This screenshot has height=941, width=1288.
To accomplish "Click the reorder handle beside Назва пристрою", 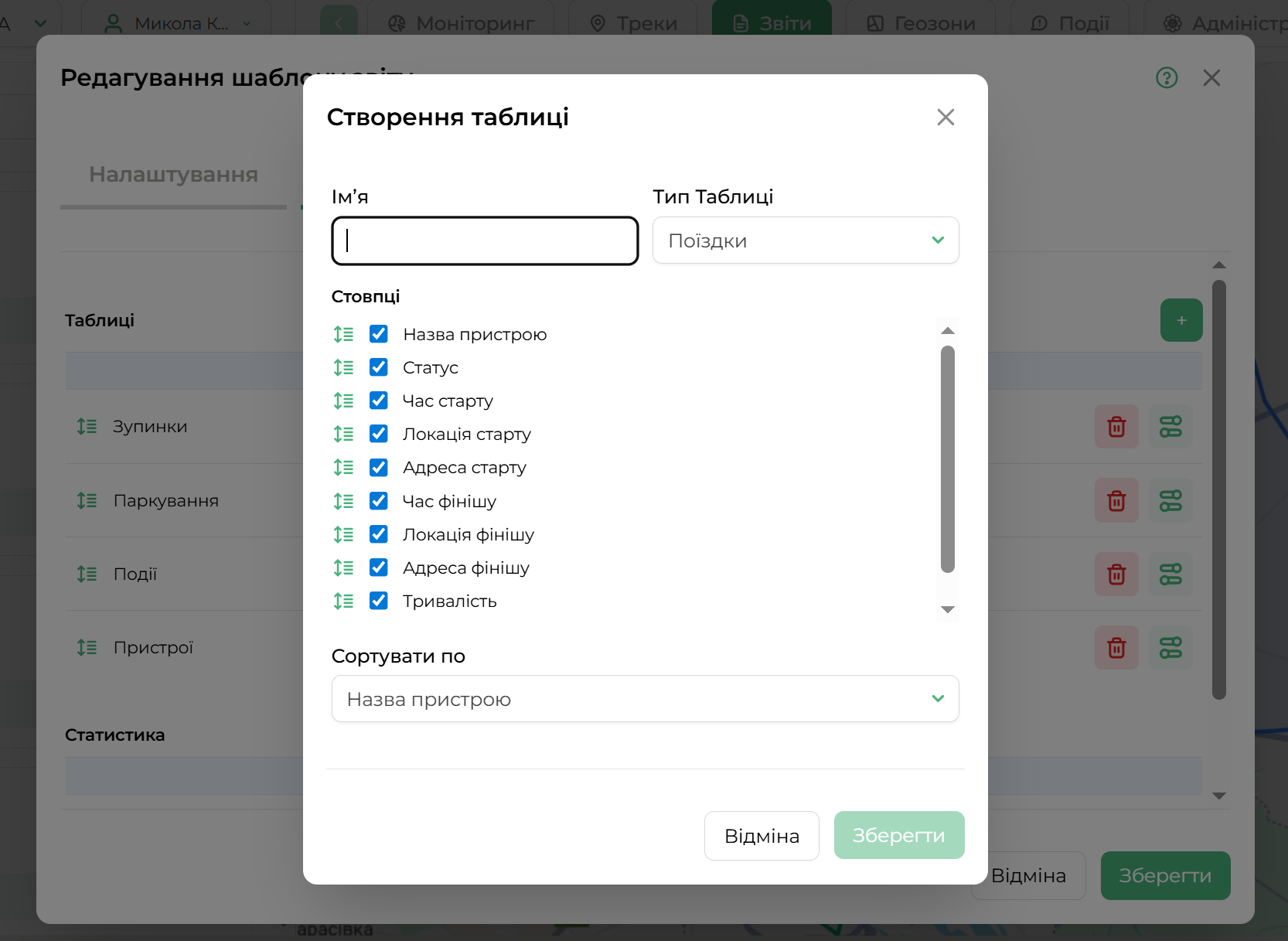I will (343, 334).
